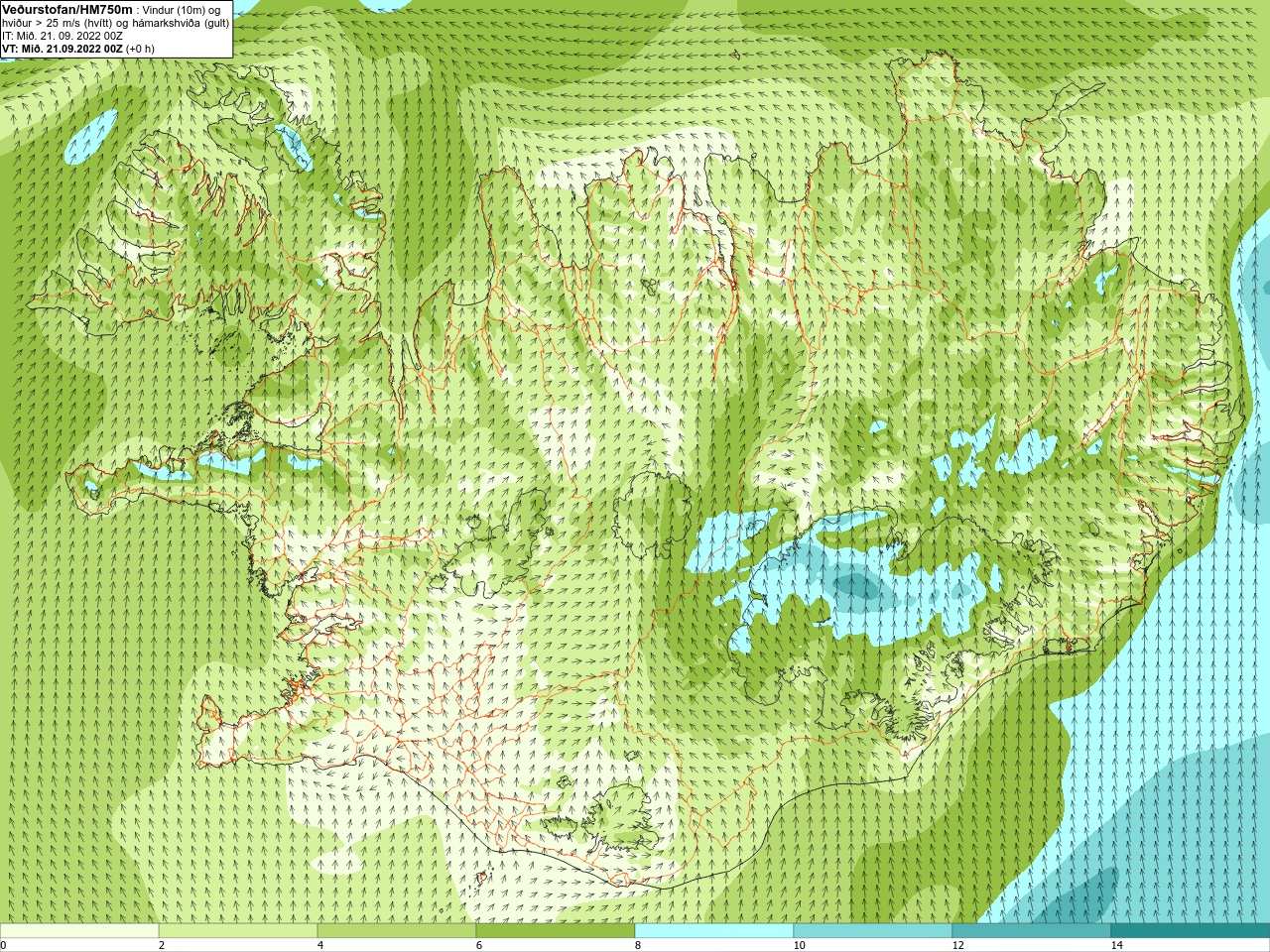
Task: Click the 6–8 m/s olive green legend swatch
Action: pos(556,931)
